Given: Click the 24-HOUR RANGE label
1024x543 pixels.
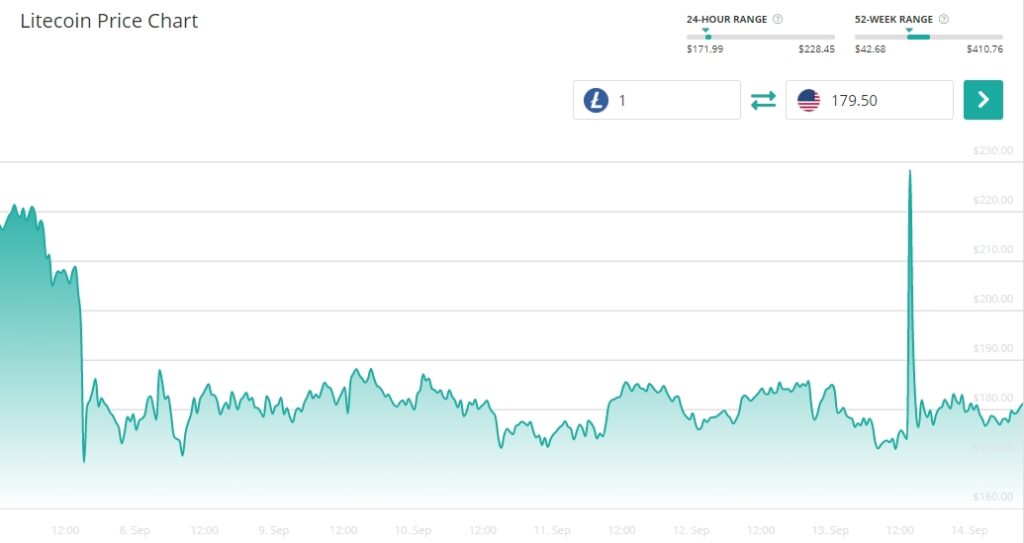Looking at the screenshot, I should tap(726, 19).
